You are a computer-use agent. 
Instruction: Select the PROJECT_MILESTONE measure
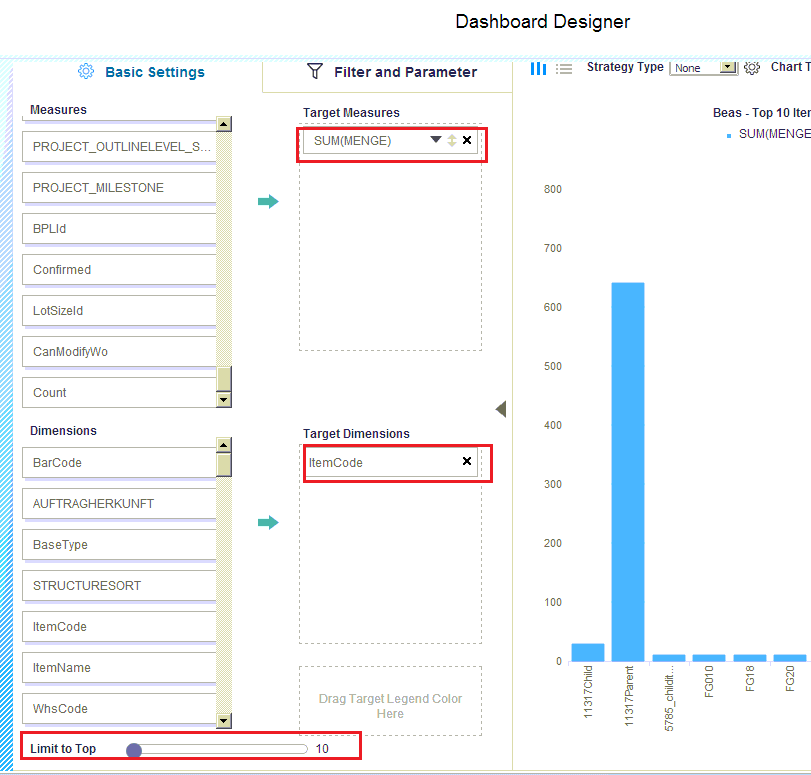click(x=119, y=188)
